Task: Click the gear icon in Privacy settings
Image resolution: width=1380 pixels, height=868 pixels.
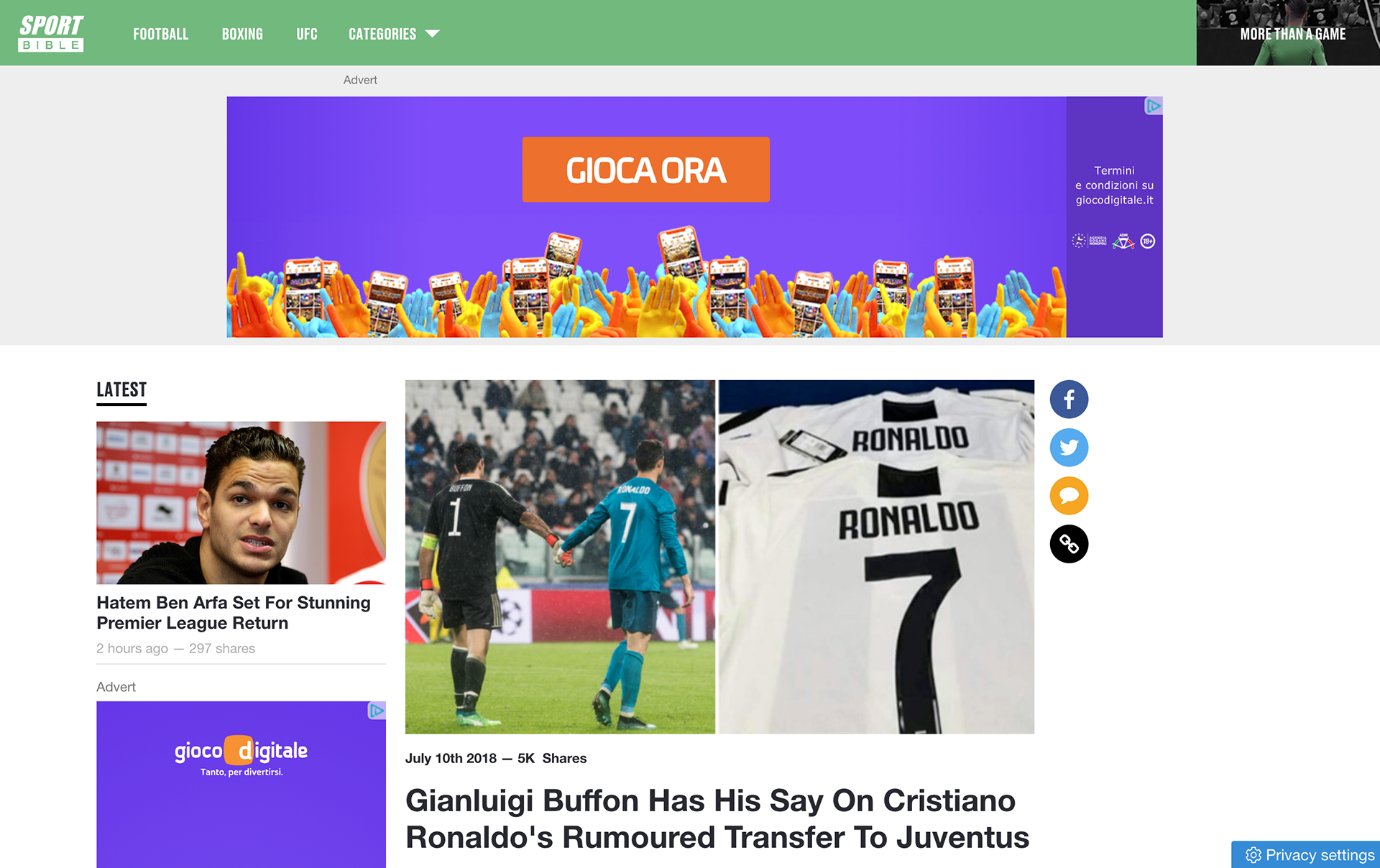Action: 1253,855
